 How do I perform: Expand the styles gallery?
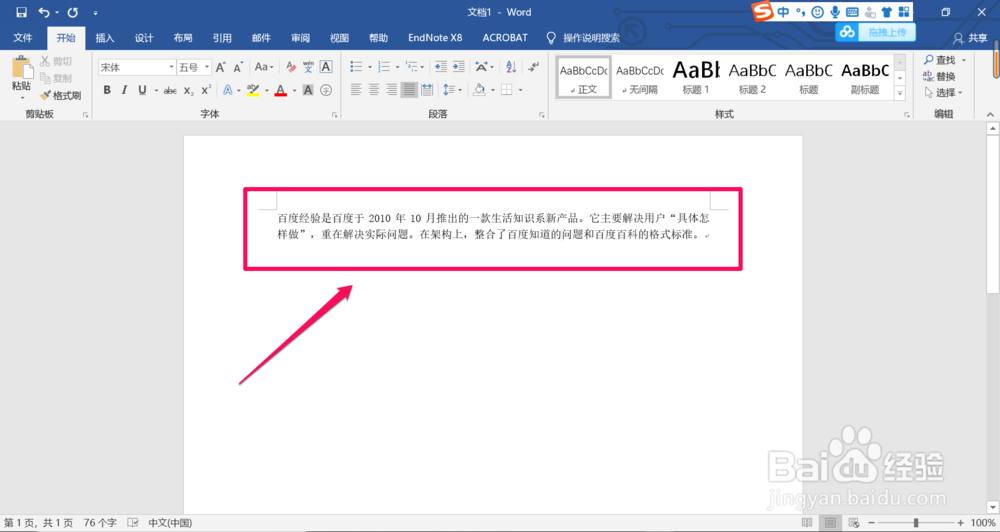900,93
